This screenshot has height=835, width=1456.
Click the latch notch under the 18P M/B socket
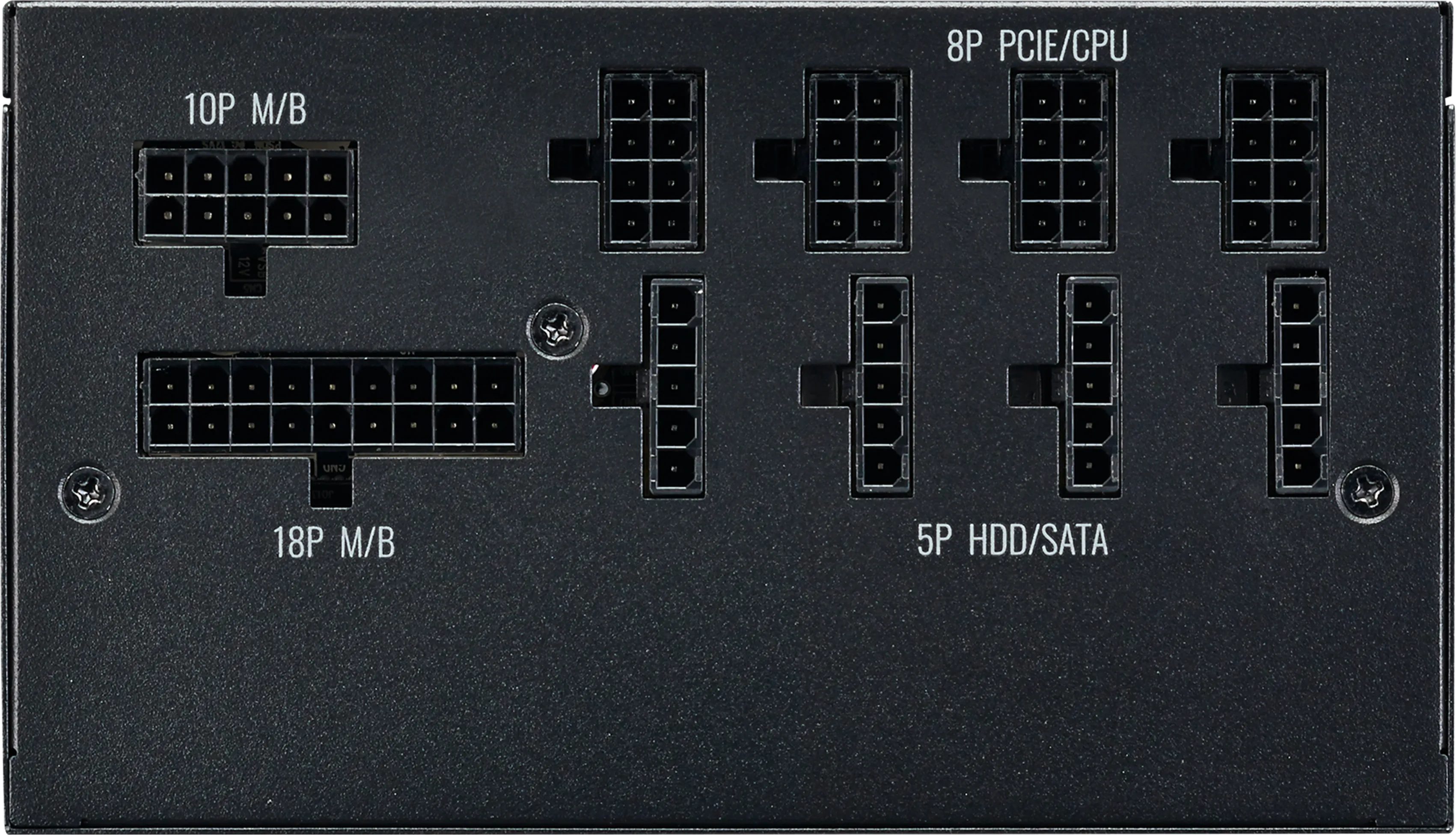[x=331, y=482]
